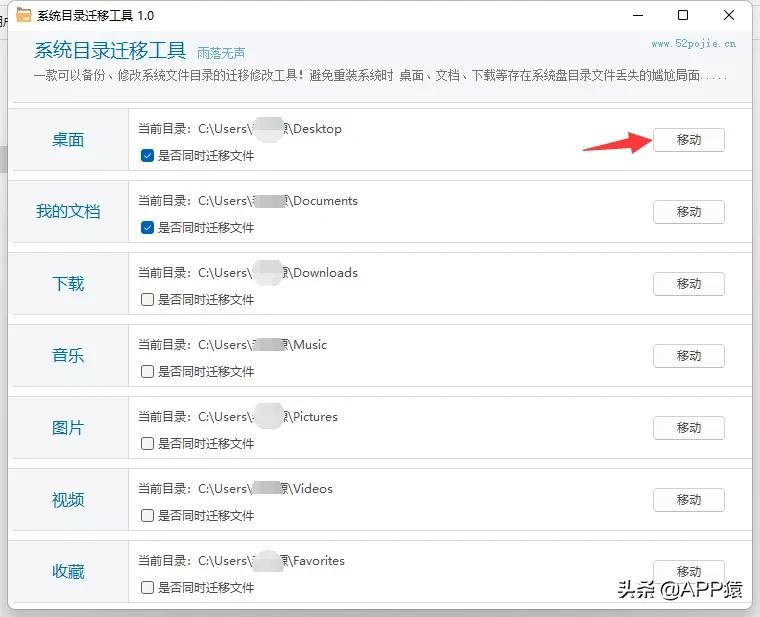Tick the migrate files checkbox for 图片

(148, 444)
